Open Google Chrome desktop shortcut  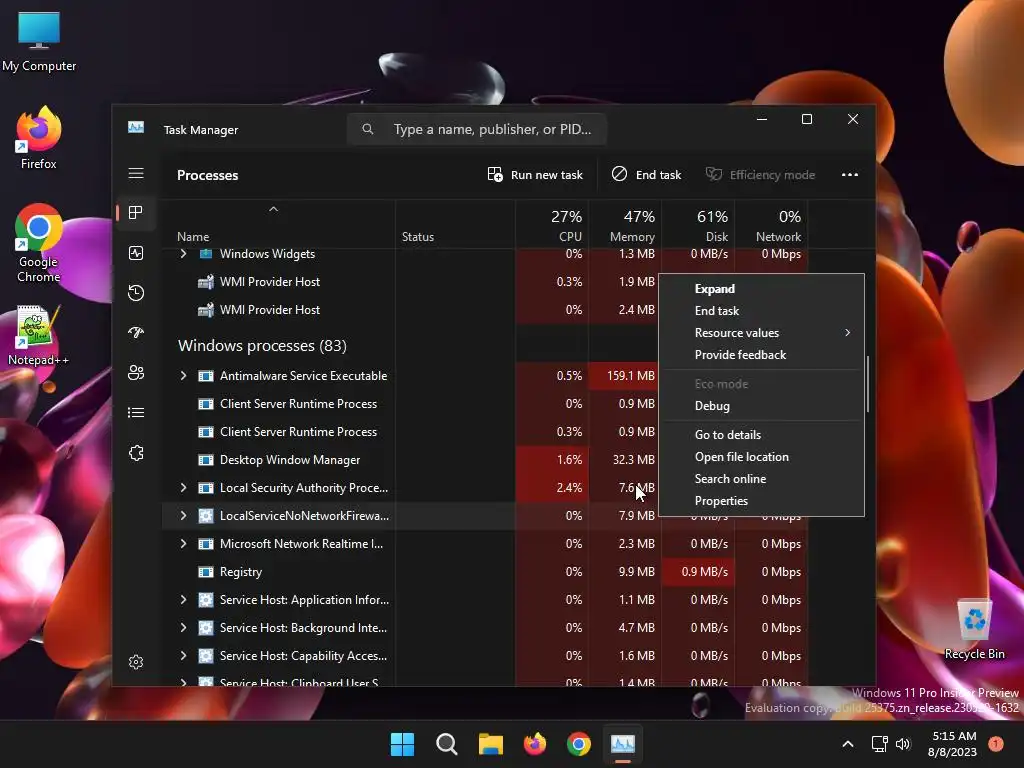click(x=39, y=244)
